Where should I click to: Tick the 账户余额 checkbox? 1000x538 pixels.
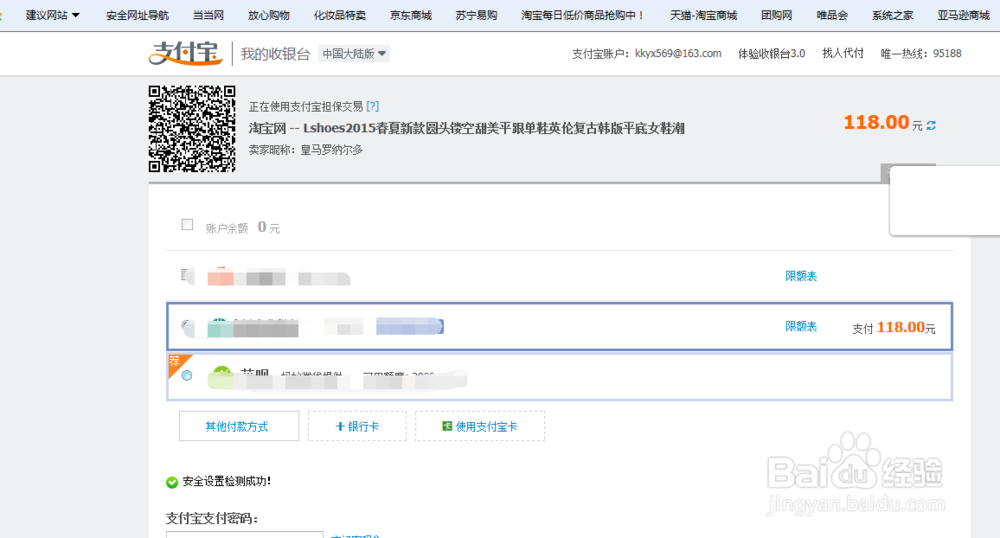[187, 224]
